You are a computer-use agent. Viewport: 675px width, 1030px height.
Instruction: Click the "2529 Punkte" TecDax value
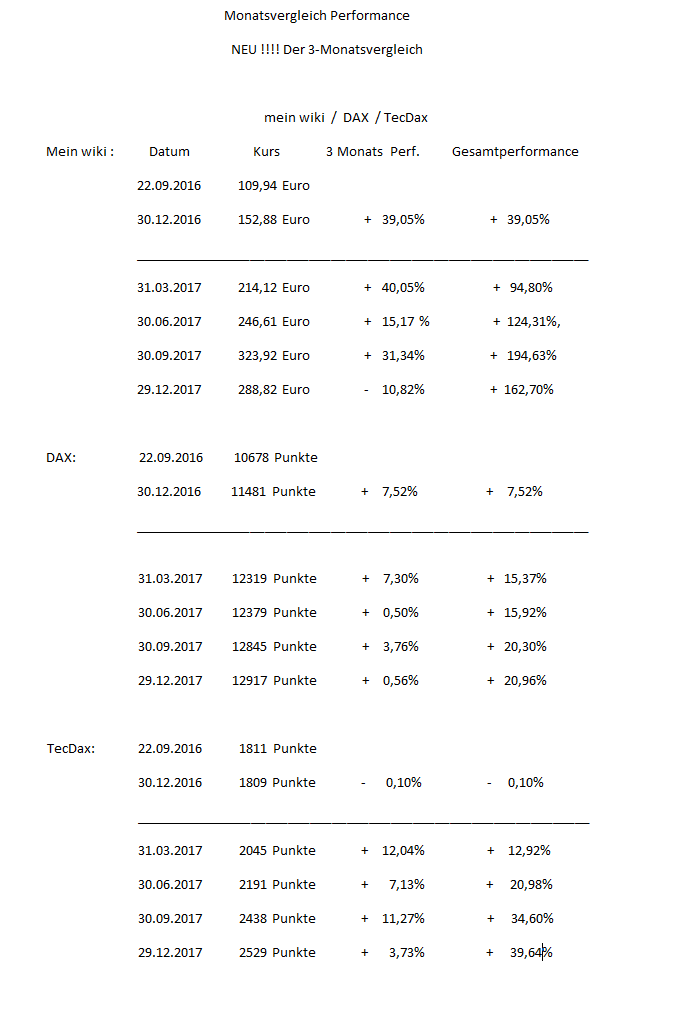[277, 953]
